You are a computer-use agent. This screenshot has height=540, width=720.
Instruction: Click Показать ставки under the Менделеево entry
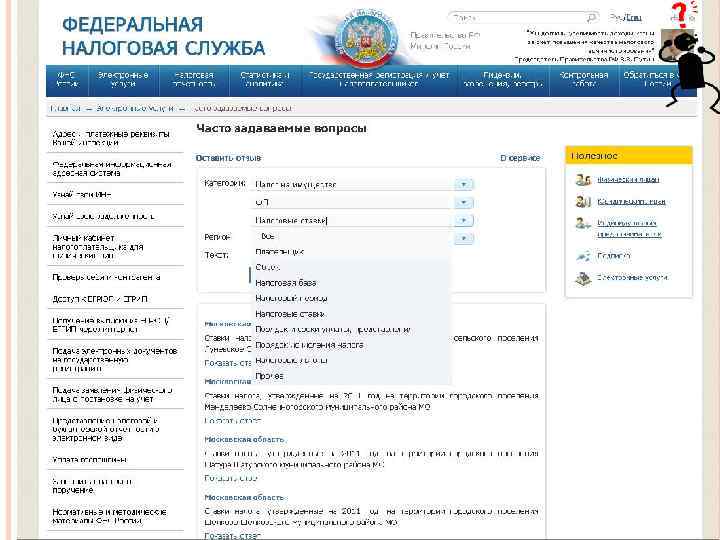point(233,421)
